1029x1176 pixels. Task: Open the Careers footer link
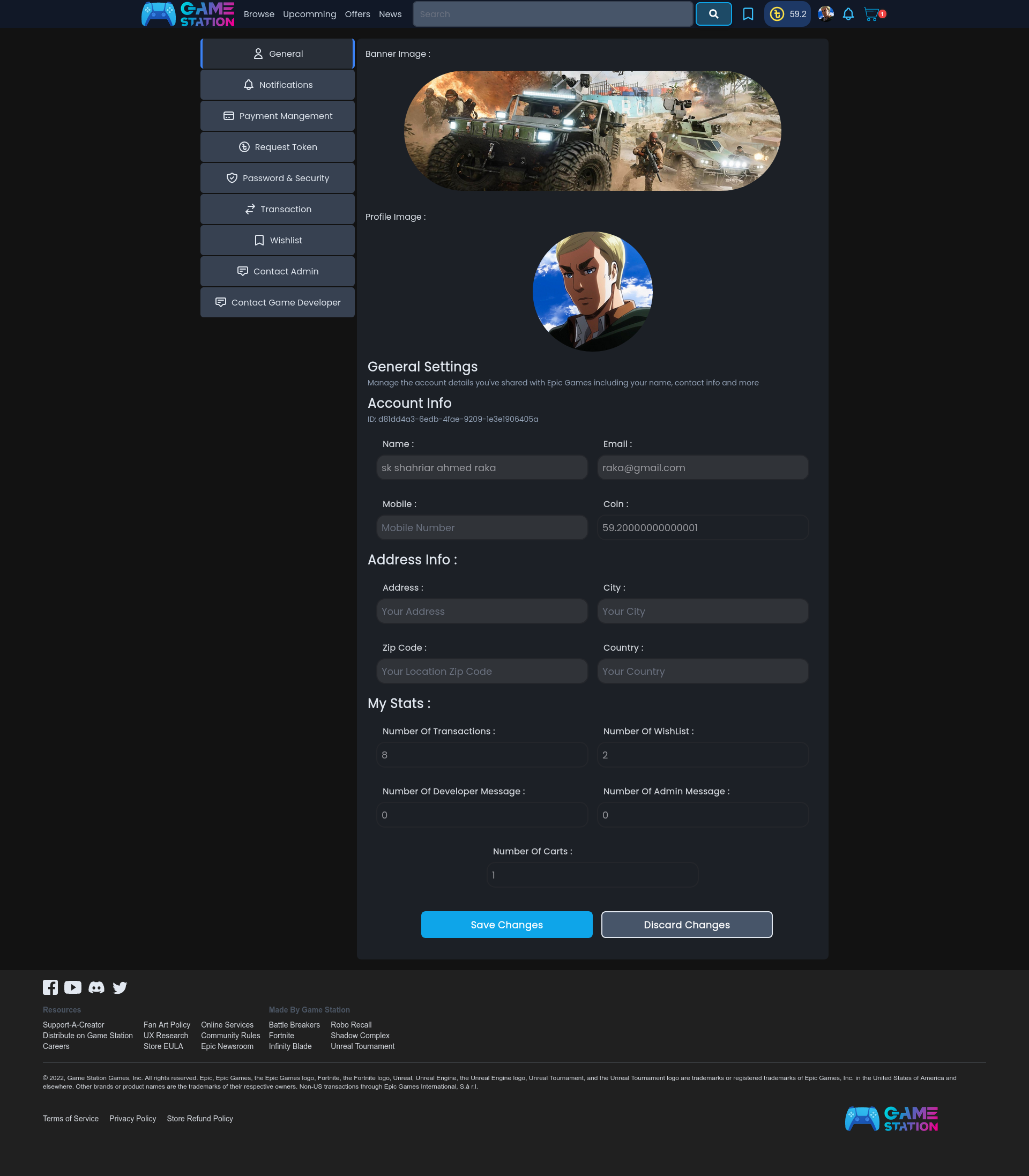[56, 1046]
